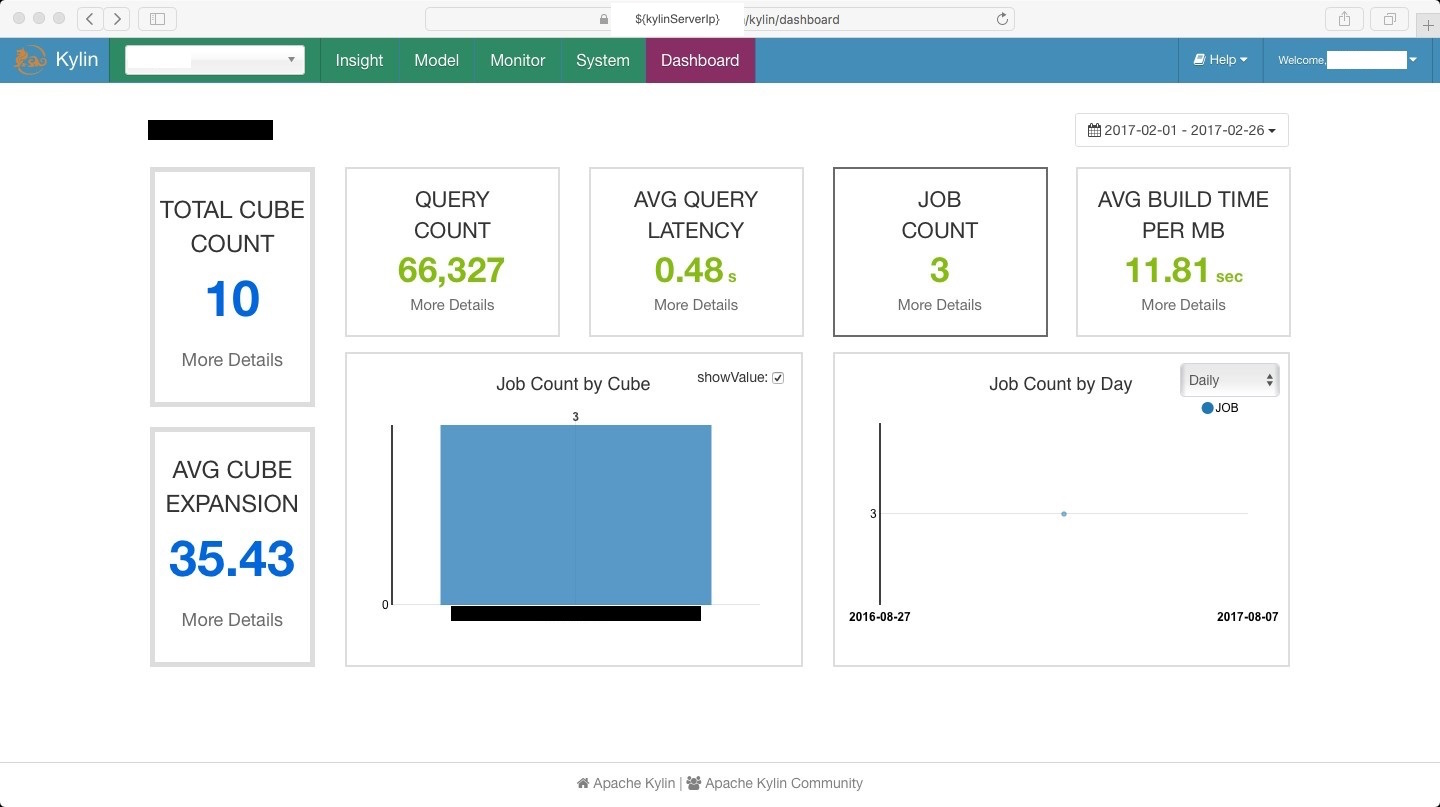Expand the date range picker
Image resolution: width=1440 pixels, height=807 pixels.
(1181, 130)
